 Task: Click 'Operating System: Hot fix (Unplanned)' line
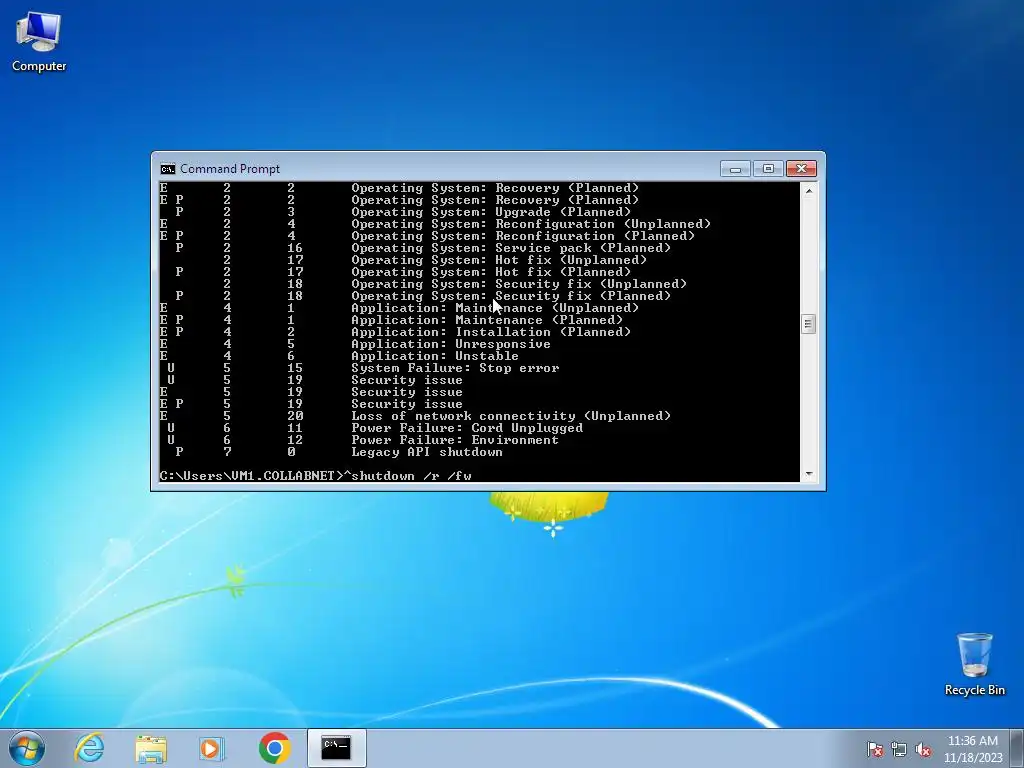click(499, 260)
